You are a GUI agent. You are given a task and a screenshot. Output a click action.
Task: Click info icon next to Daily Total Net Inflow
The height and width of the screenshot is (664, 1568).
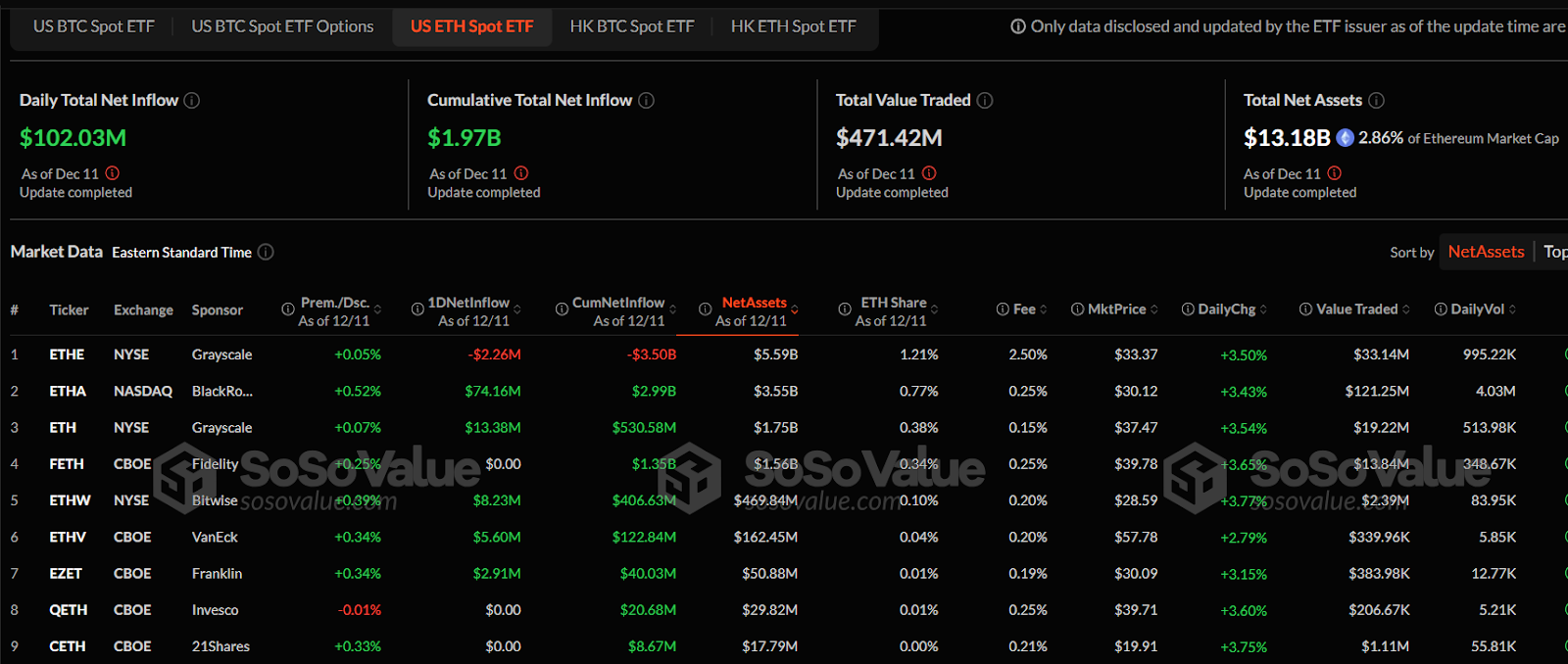tap(192, 100)
